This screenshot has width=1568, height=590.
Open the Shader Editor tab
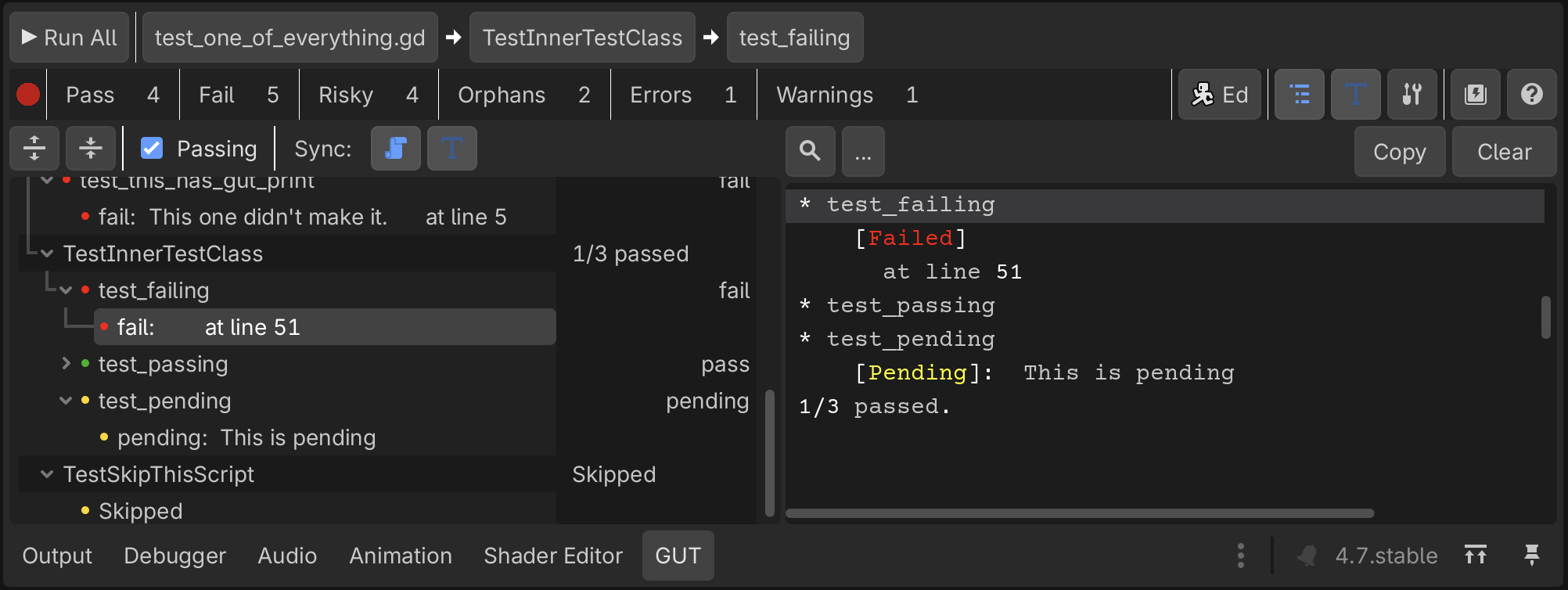[x=553, y=556]
